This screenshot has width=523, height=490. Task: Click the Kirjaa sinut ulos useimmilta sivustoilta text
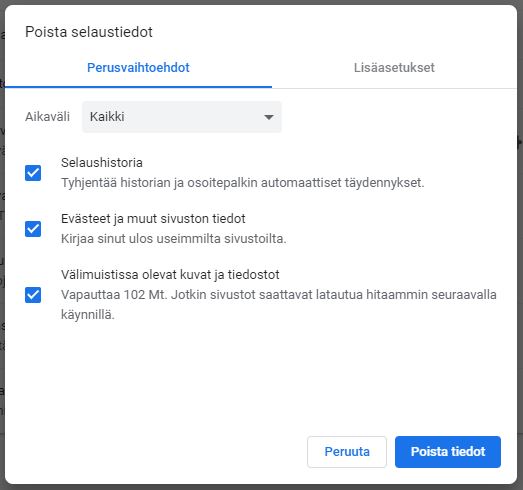coord(173,239)
